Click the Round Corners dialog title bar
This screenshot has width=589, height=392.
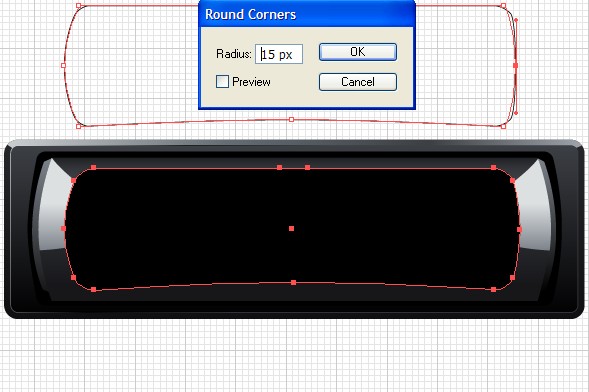pos(307,14)
